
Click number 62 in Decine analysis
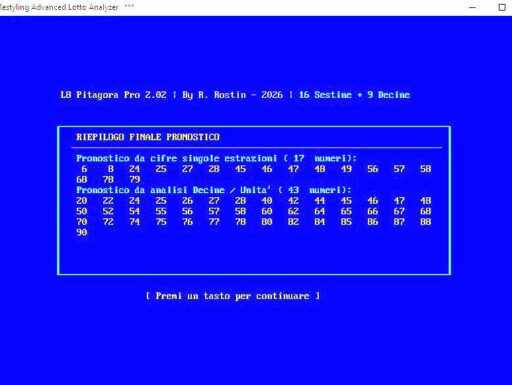point(293,211)
